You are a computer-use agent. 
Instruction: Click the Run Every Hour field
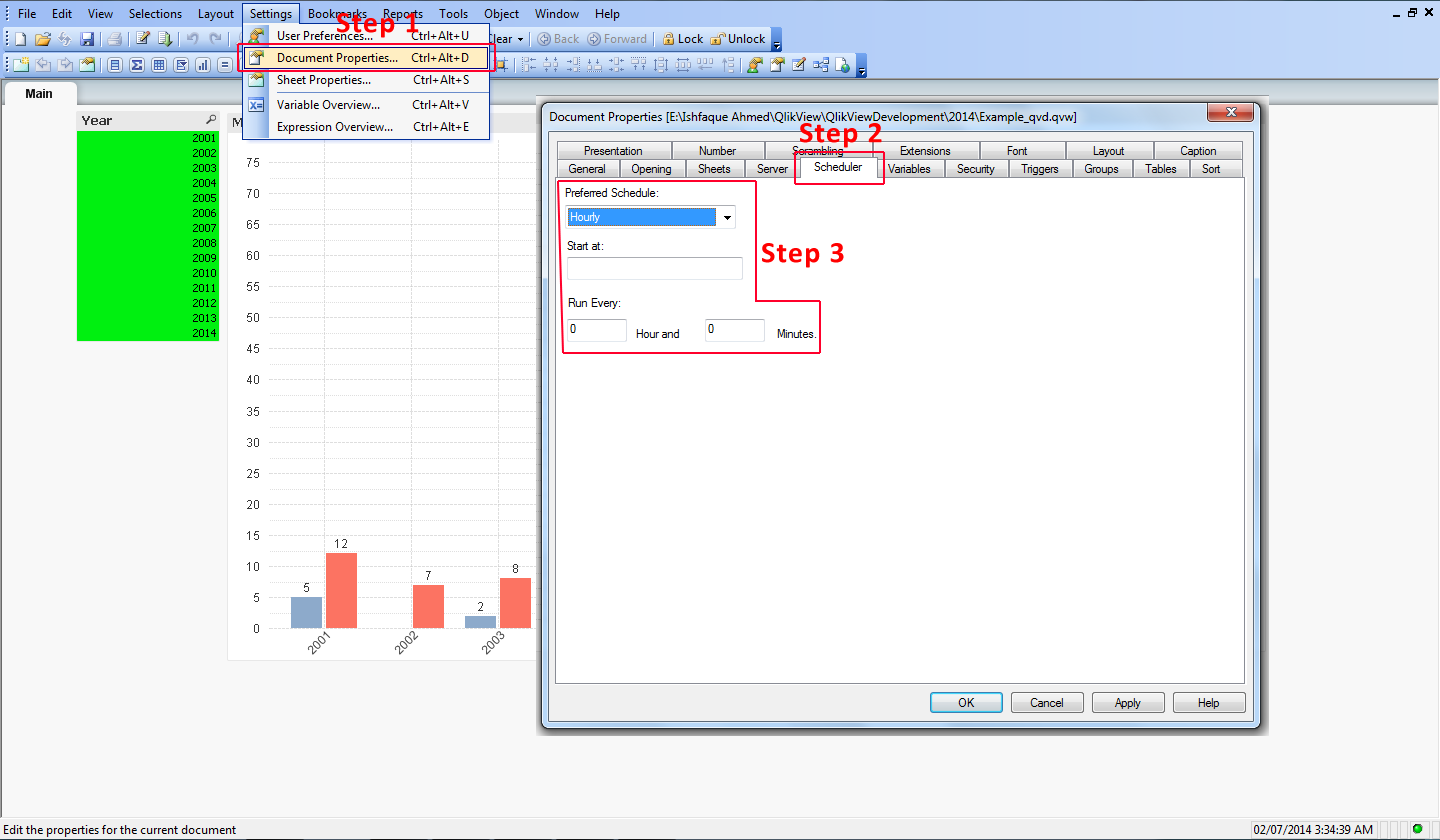tap(597, 330)
